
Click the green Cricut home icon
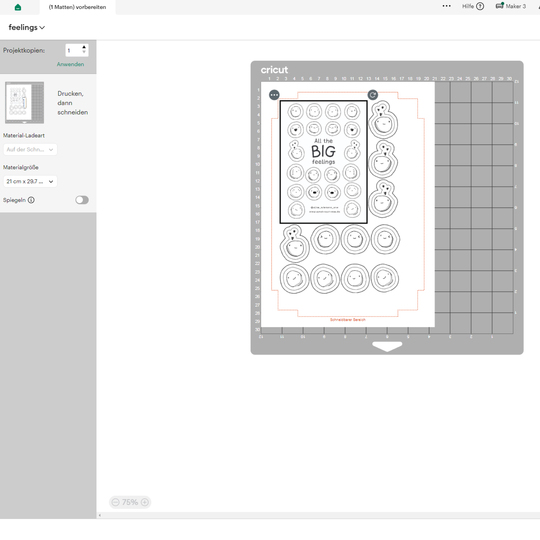tap(18, 7)
